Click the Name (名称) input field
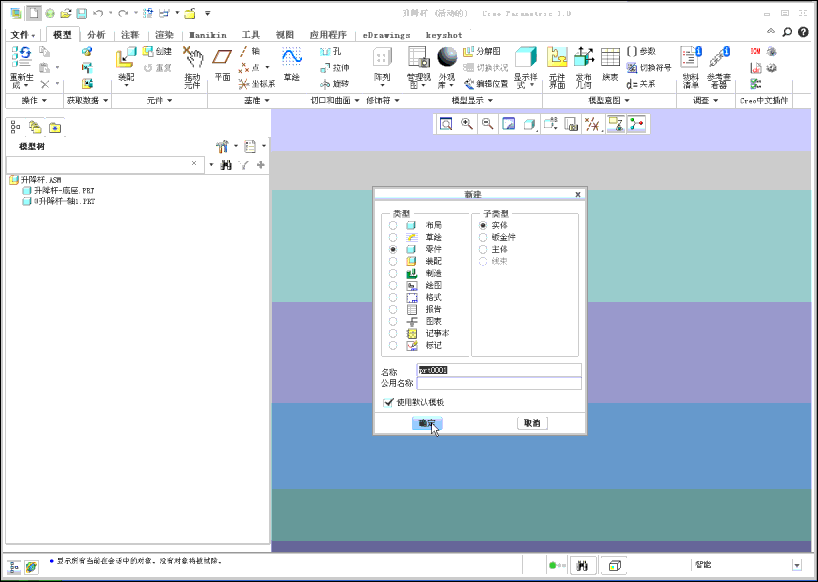Image resolution: width=818 pixels, height=582 pixels. pos(499,370)
